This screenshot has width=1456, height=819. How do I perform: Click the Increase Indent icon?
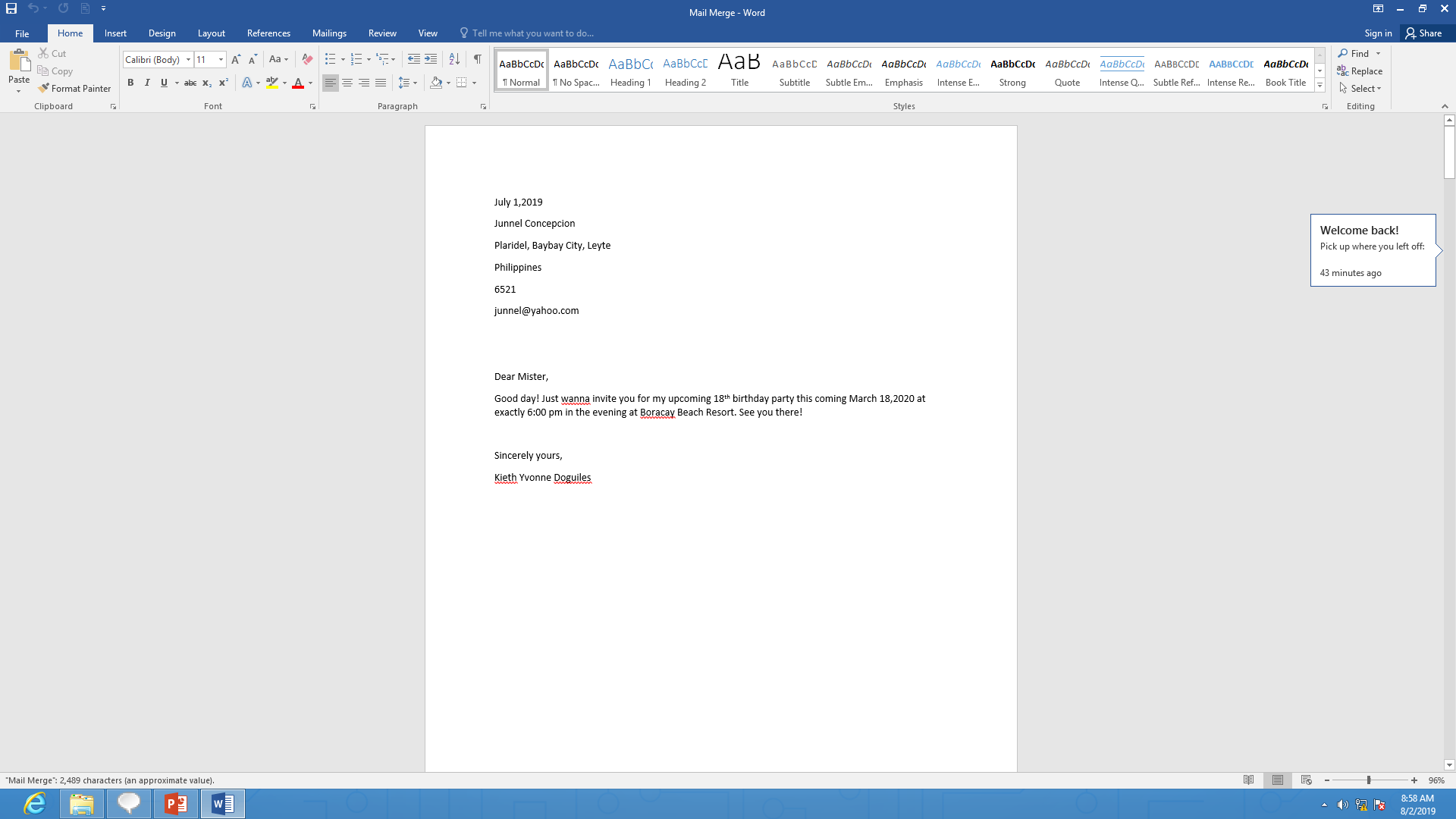[x=431, y=59]
